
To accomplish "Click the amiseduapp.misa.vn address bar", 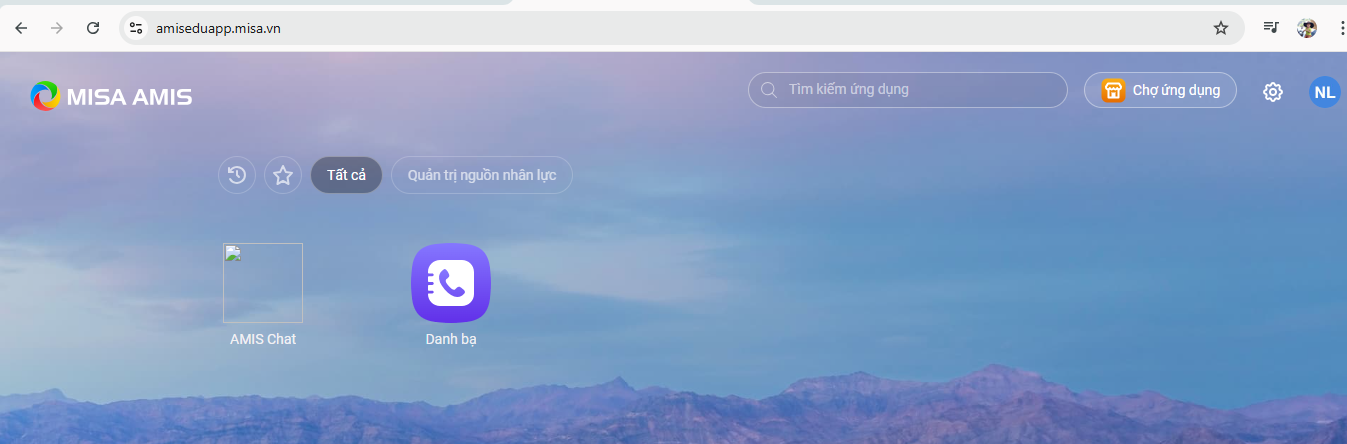I will (x=682, y=28).
